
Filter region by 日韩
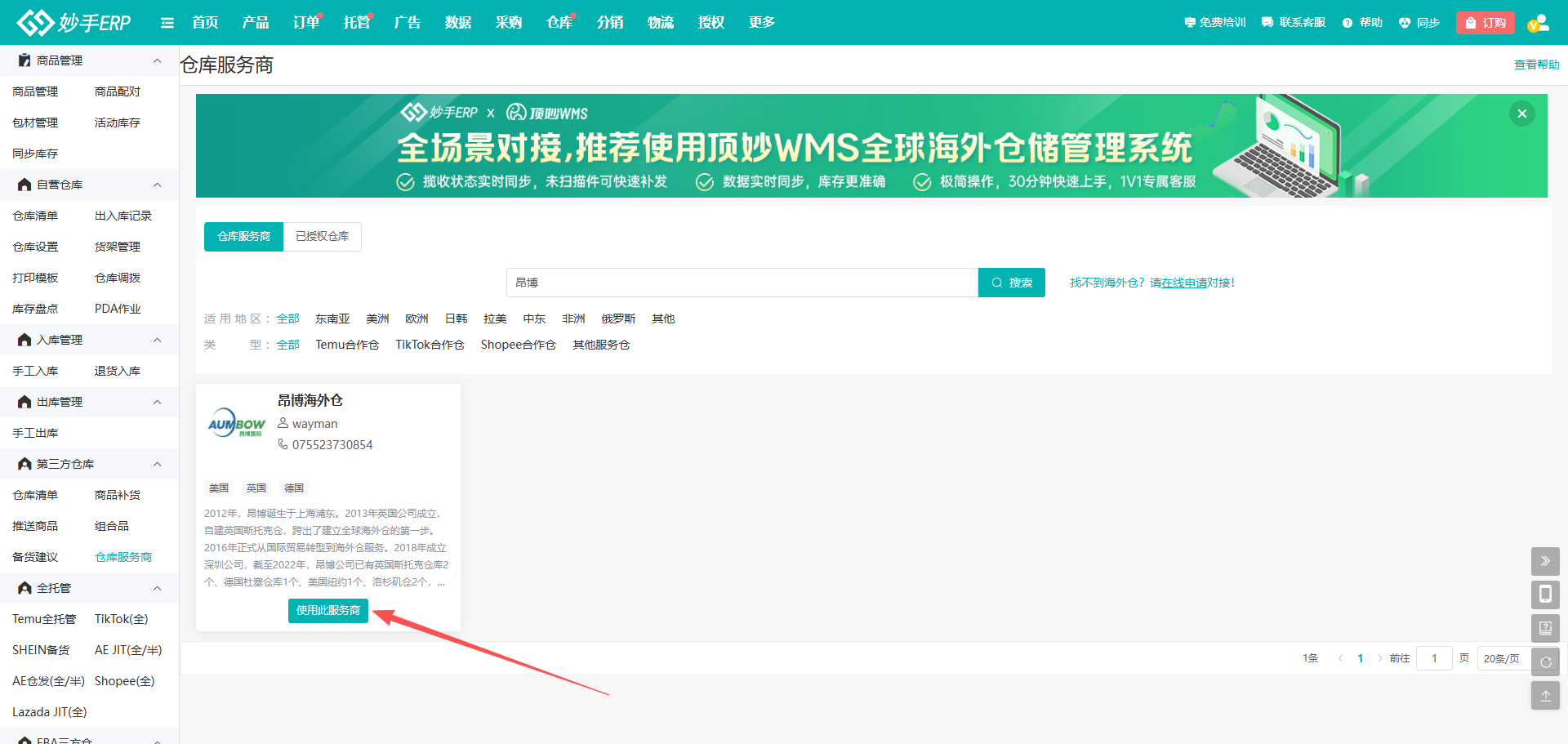tap(457, 319)
